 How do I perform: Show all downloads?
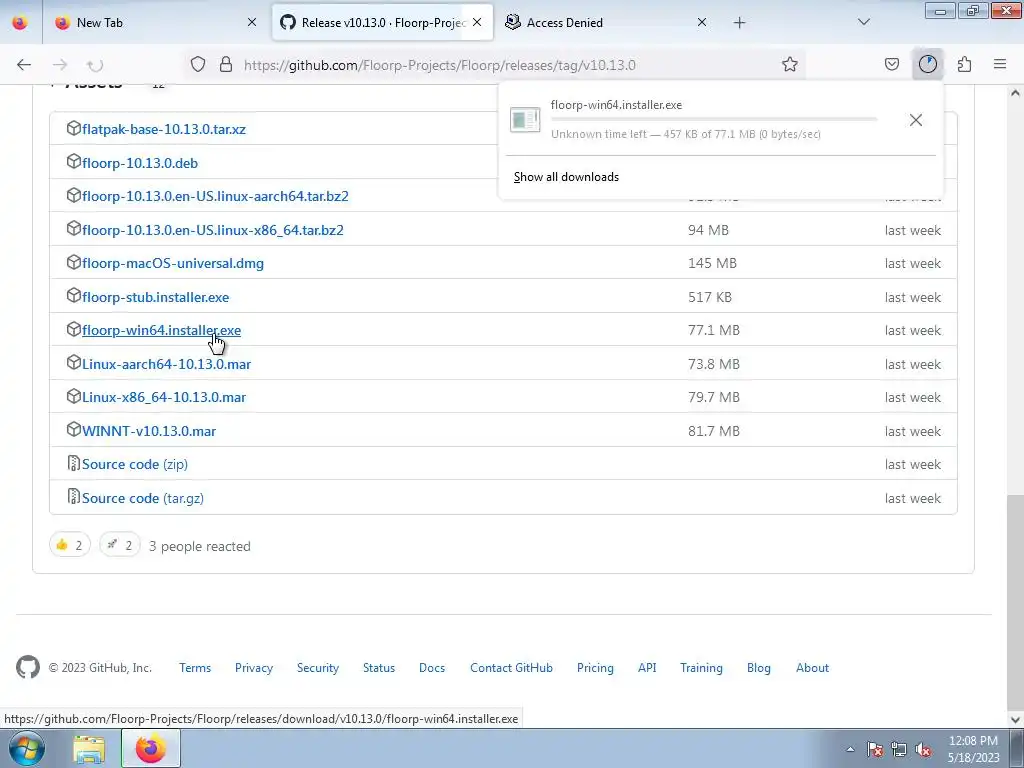coord(566,177)
